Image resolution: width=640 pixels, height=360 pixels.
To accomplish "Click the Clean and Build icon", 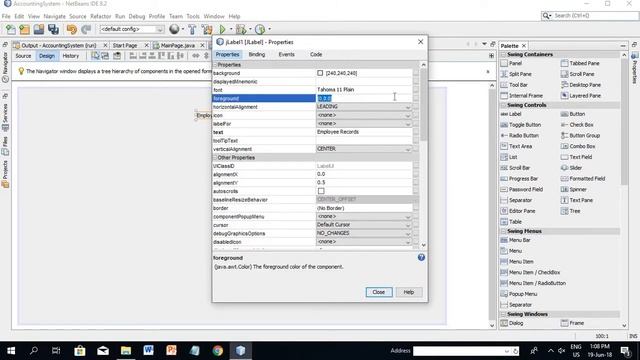I will point(207,29).
